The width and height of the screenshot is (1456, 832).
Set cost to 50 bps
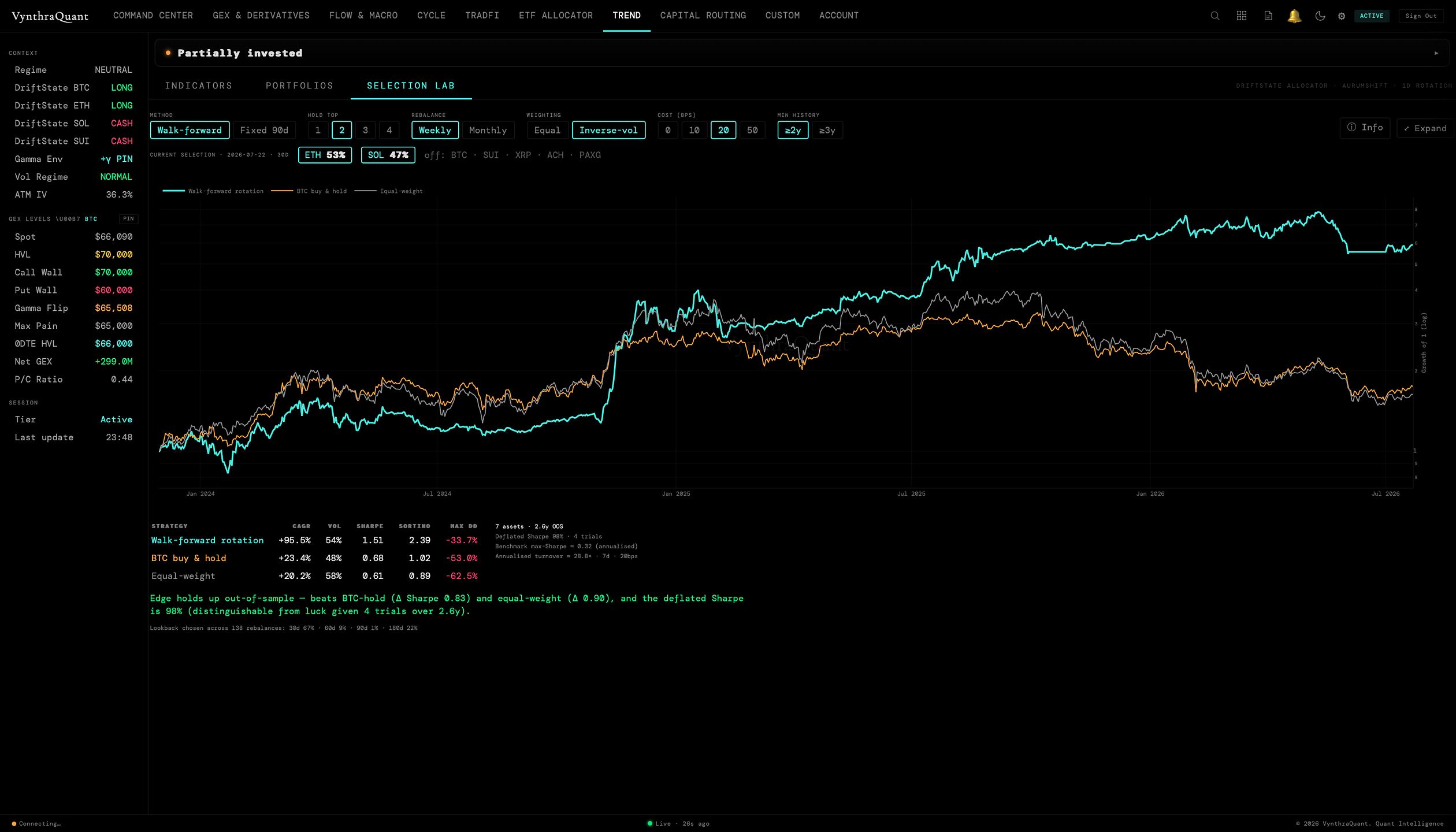[752, 130]
